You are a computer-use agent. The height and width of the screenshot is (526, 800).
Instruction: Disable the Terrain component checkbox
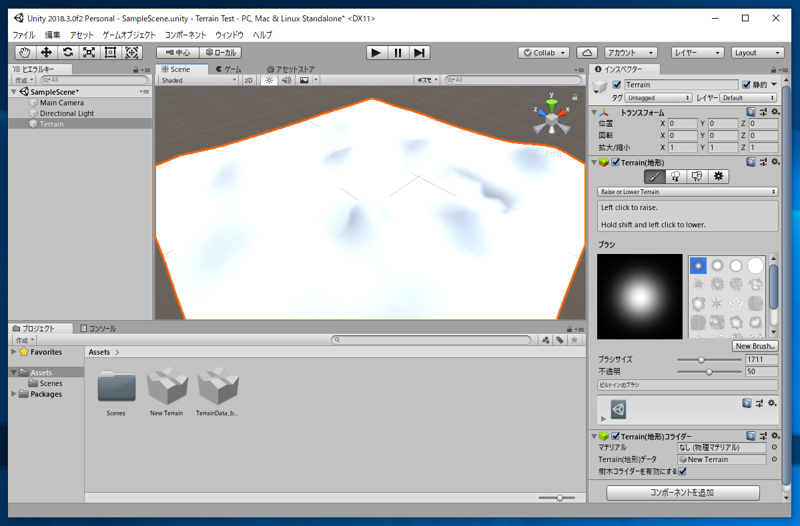click(616, 162)
